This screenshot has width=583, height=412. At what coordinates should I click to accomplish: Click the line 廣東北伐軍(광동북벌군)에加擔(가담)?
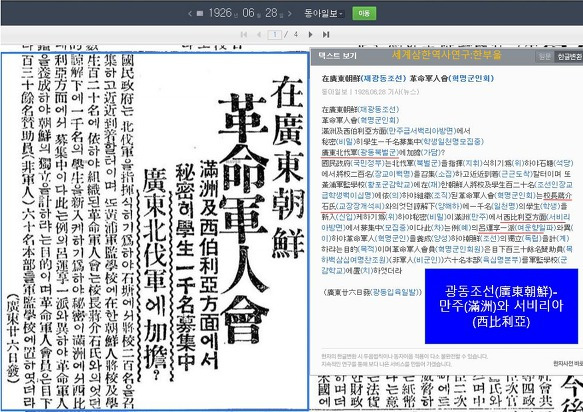click(383, 152)
